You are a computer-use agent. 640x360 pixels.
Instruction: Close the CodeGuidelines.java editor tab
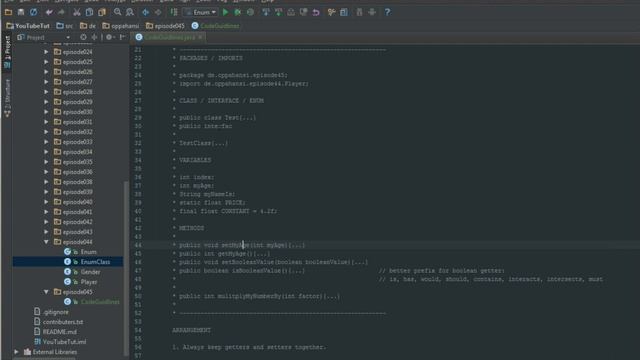pyautogui.click(x=200, y=37)
